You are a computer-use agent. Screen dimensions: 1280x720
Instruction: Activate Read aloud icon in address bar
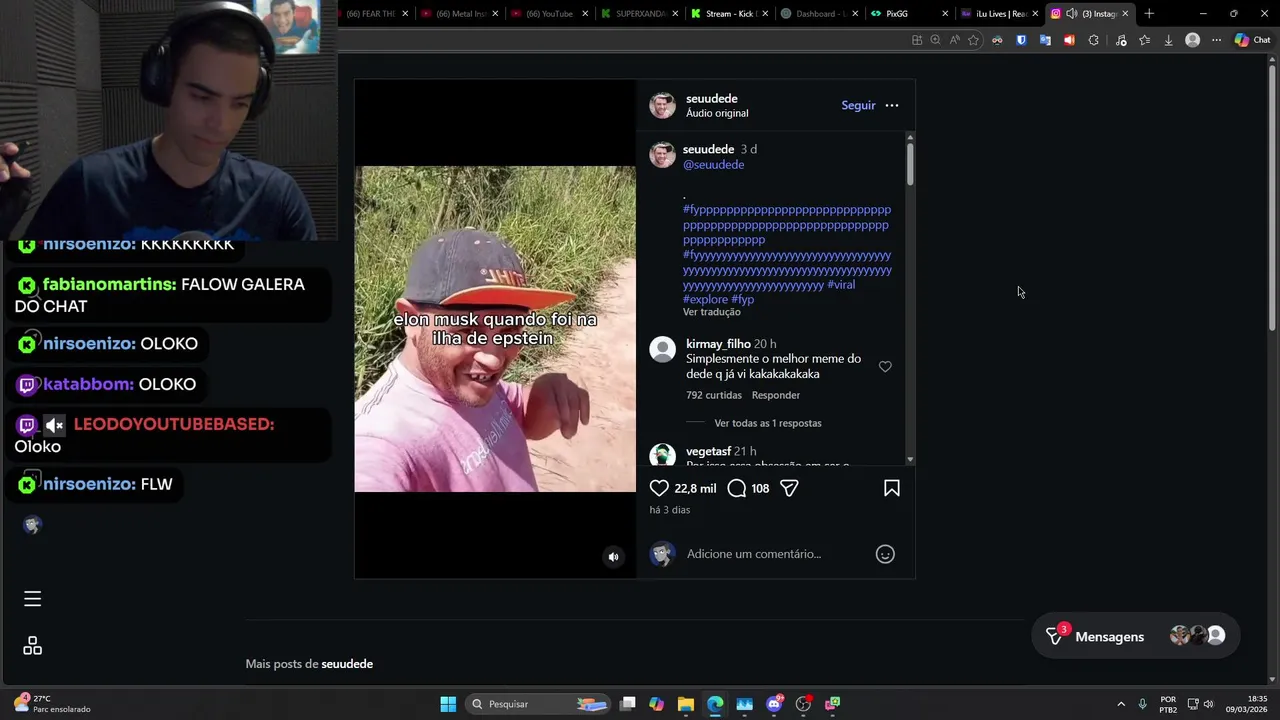tap(954, 40)
